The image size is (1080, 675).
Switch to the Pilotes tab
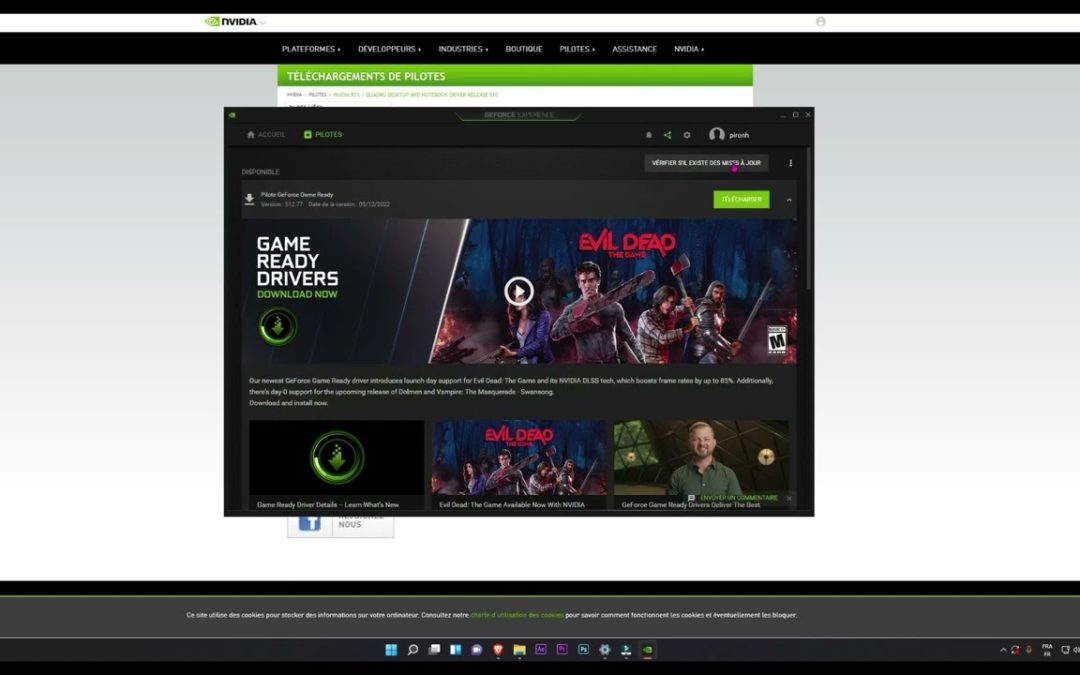tap(323, 135)
